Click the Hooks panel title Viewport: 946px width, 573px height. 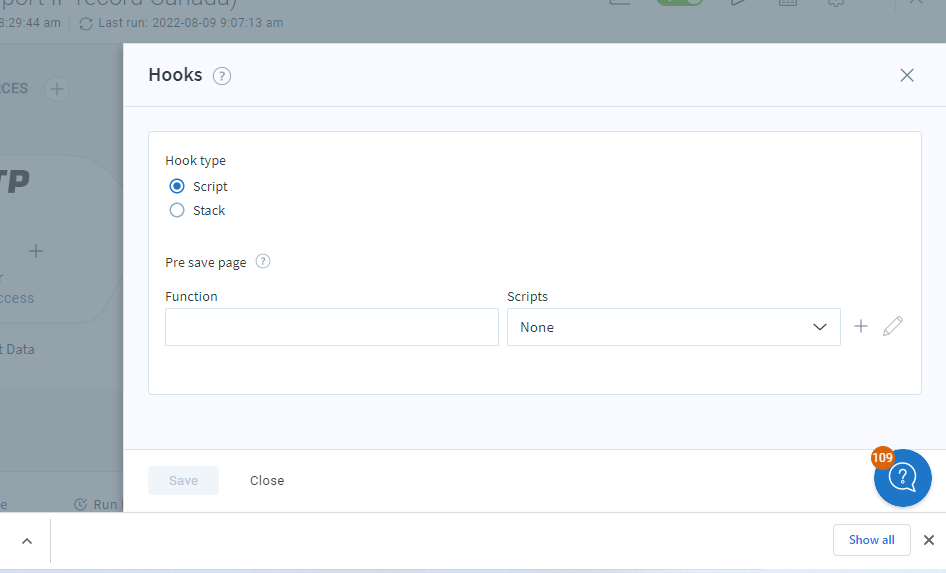tap(176, 75)
